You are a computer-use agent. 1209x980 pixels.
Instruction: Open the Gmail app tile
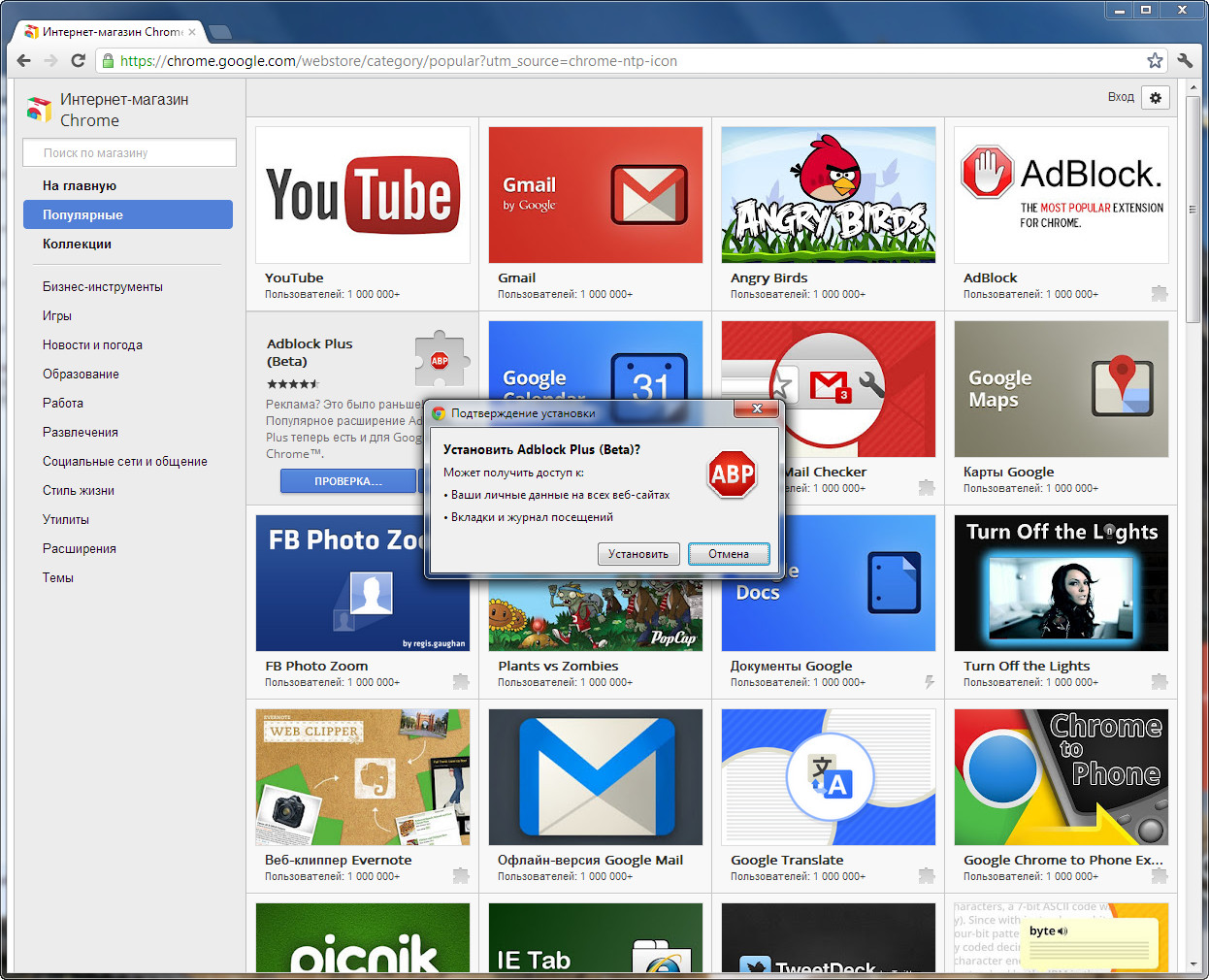596,213
